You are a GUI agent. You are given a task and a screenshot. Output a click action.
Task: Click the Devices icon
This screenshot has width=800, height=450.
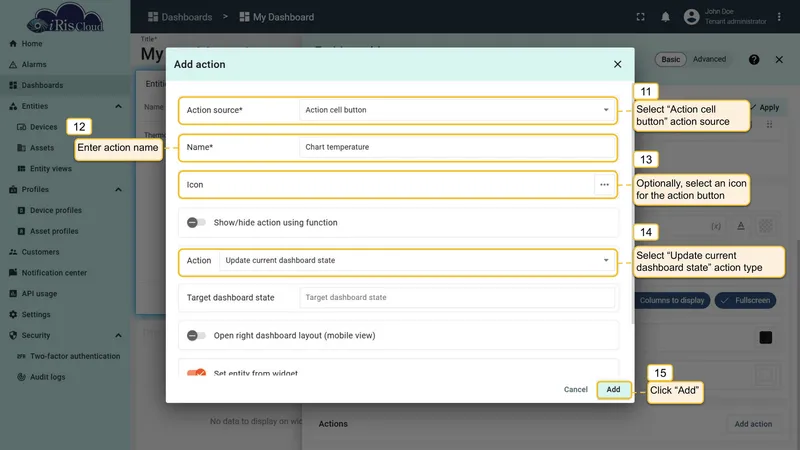[21, 127]
